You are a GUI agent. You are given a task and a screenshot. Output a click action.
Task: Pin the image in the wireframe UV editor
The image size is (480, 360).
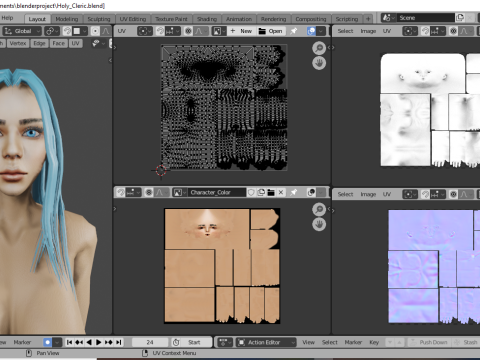click(294, 31)
